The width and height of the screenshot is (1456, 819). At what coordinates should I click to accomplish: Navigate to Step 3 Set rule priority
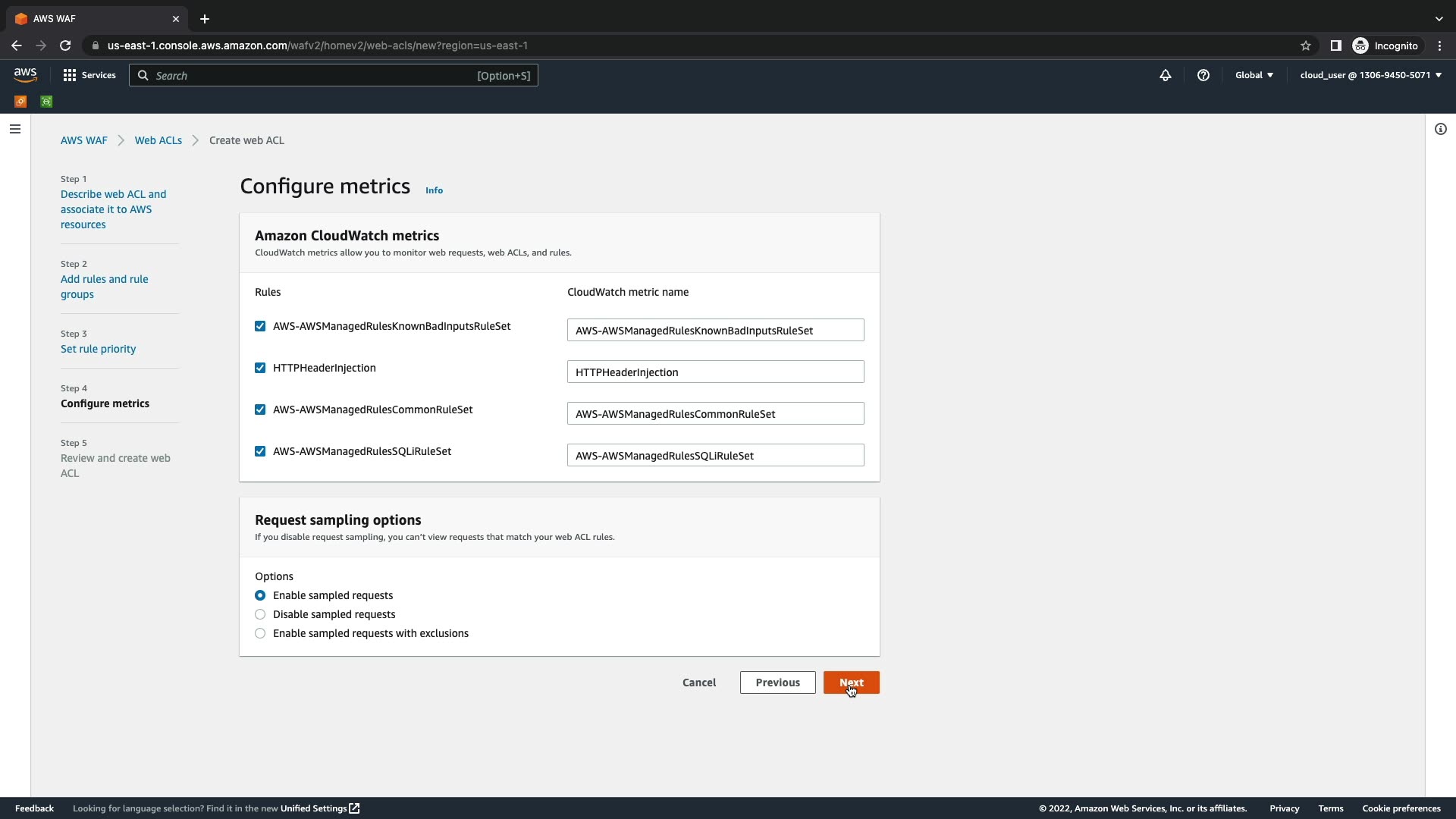click(98, 349)
